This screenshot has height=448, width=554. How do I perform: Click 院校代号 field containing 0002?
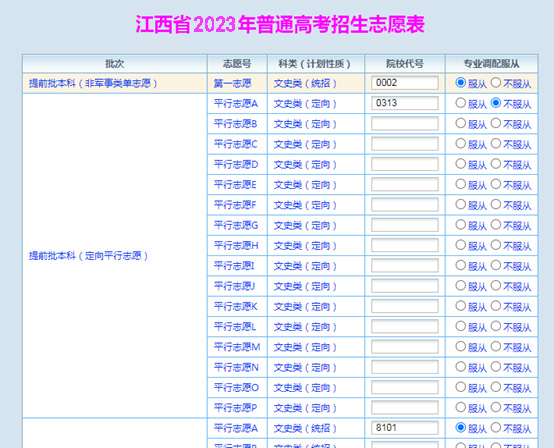click(x=405, y=83)
